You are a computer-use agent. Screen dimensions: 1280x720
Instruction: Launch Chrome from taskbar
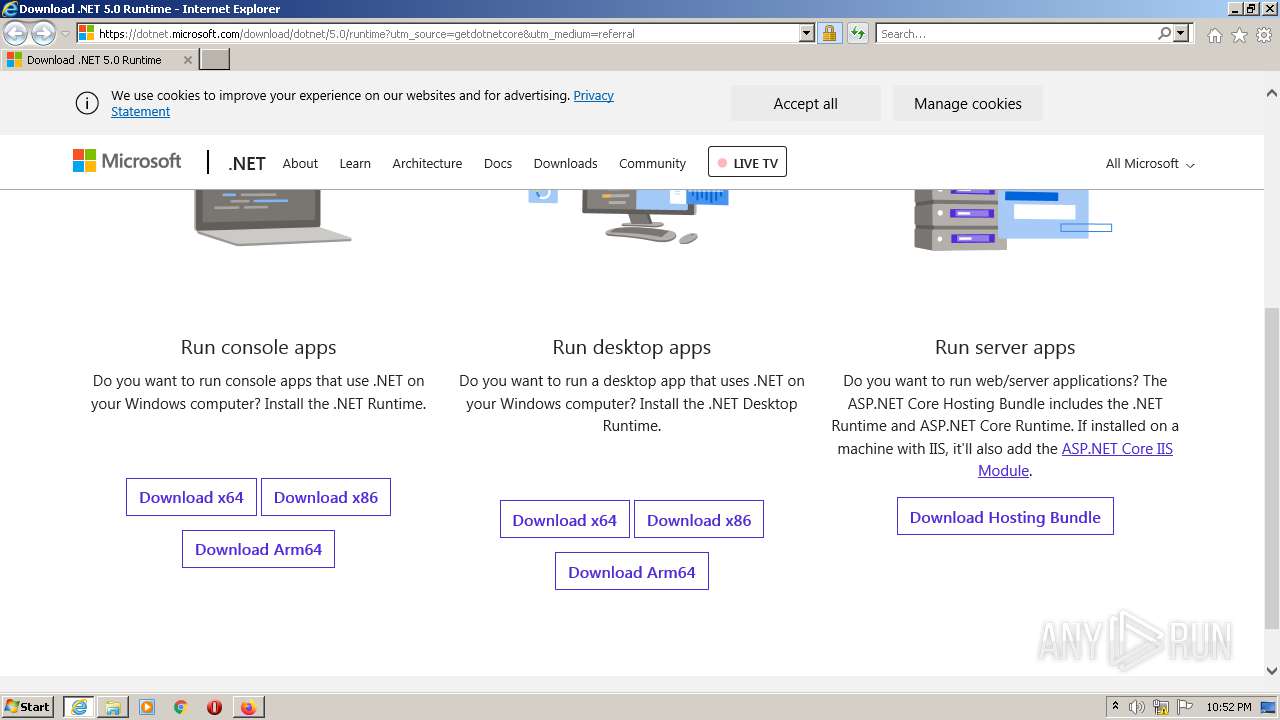[181, 707]
